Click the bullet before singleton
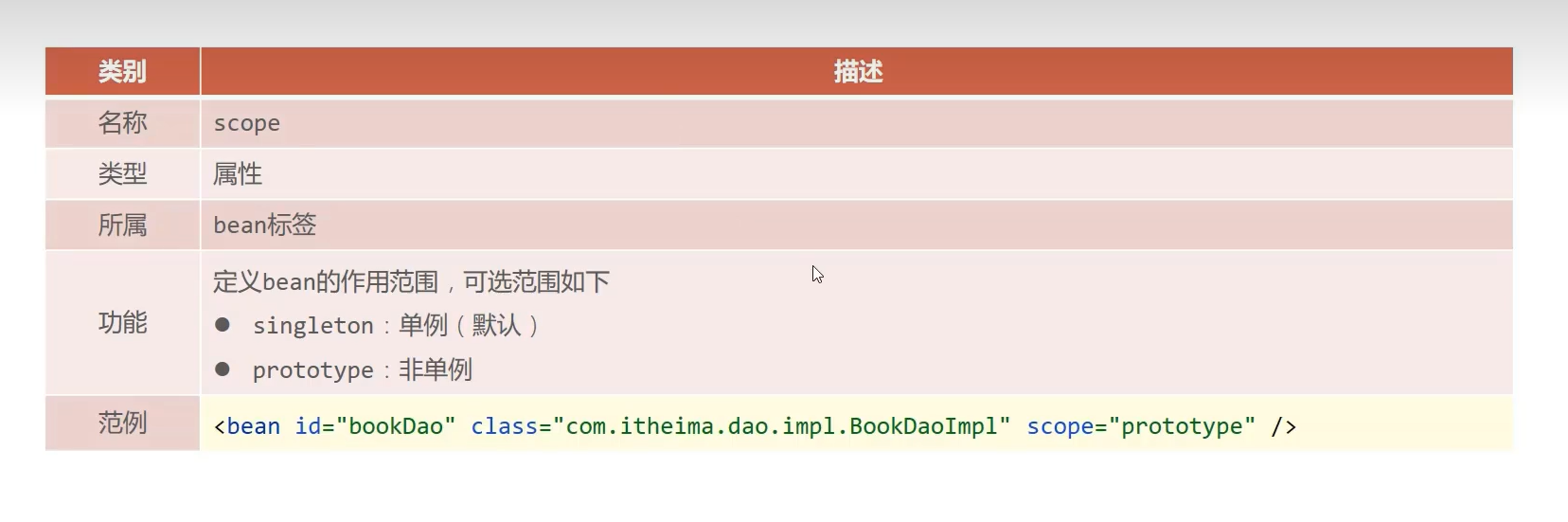 [223, 325]
